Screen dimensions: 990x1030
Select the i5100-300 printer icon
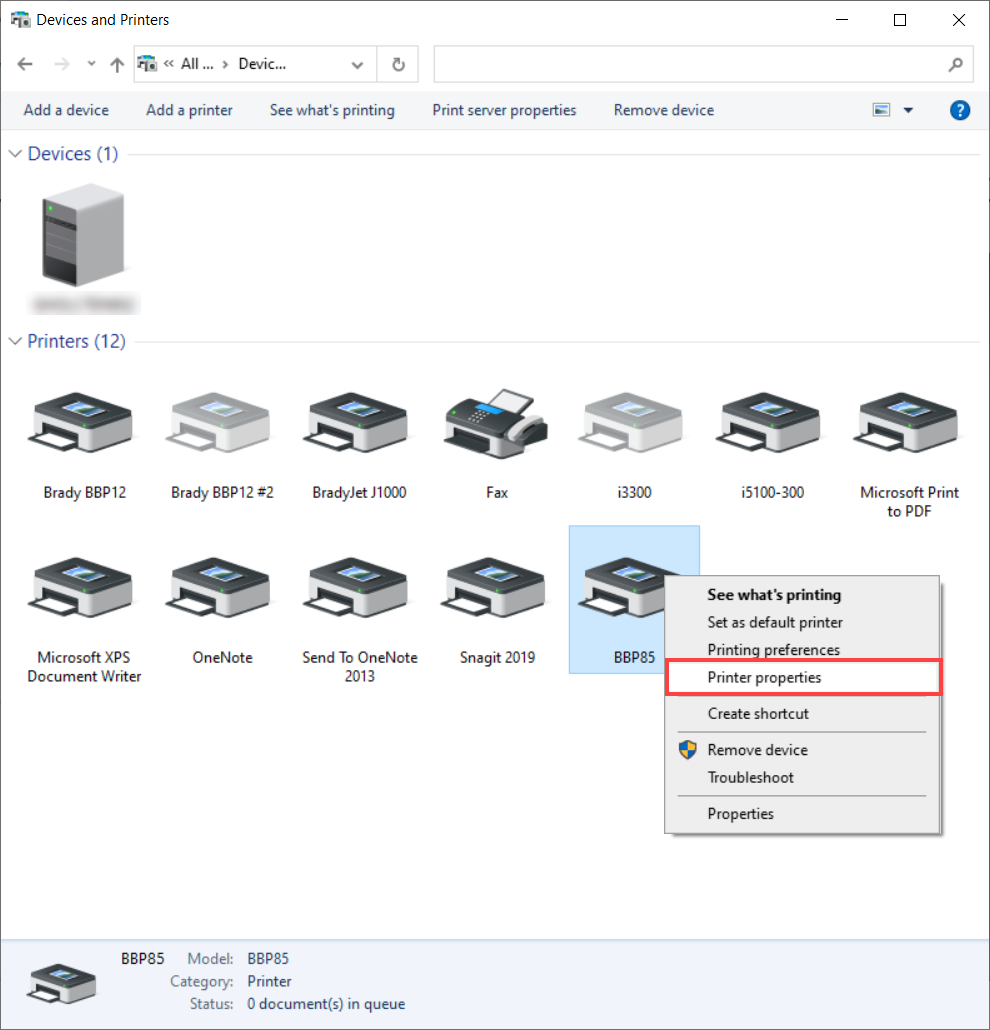(x=769, y=422)
